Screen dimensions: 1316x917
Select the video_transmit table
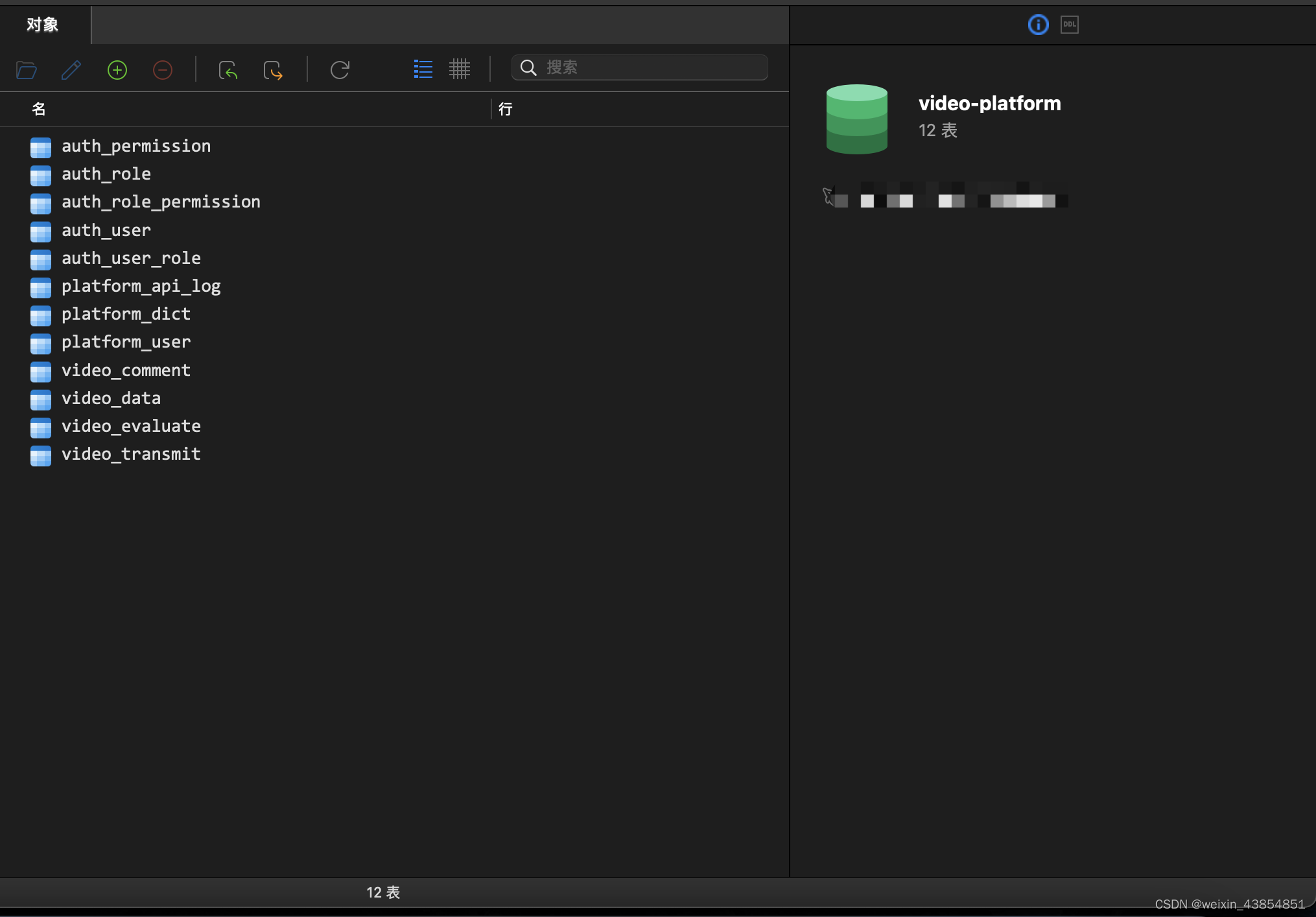(131, 455)
